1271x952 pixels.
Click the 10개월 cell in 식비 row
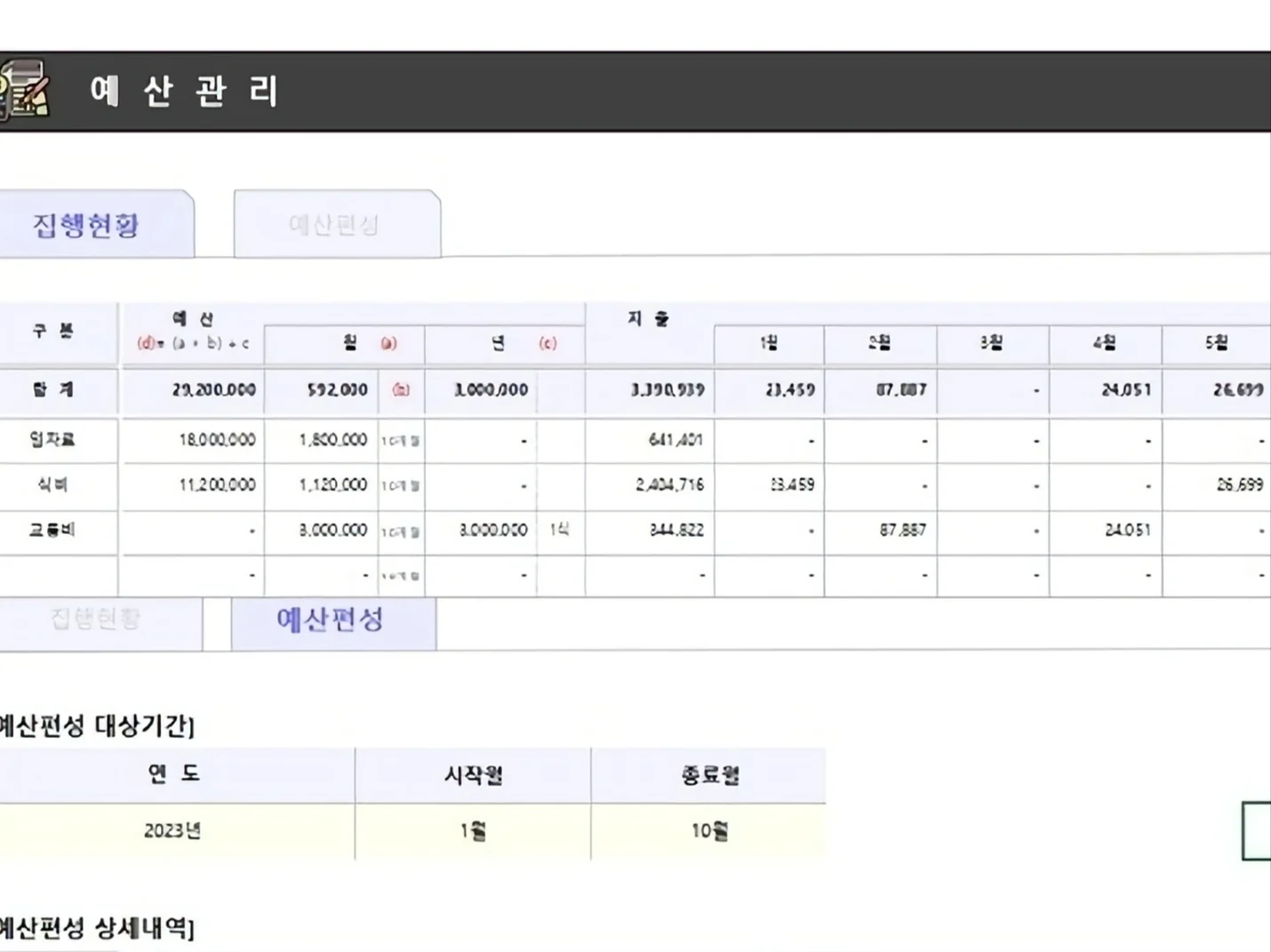pyautogui.click(x=401, y=486)
